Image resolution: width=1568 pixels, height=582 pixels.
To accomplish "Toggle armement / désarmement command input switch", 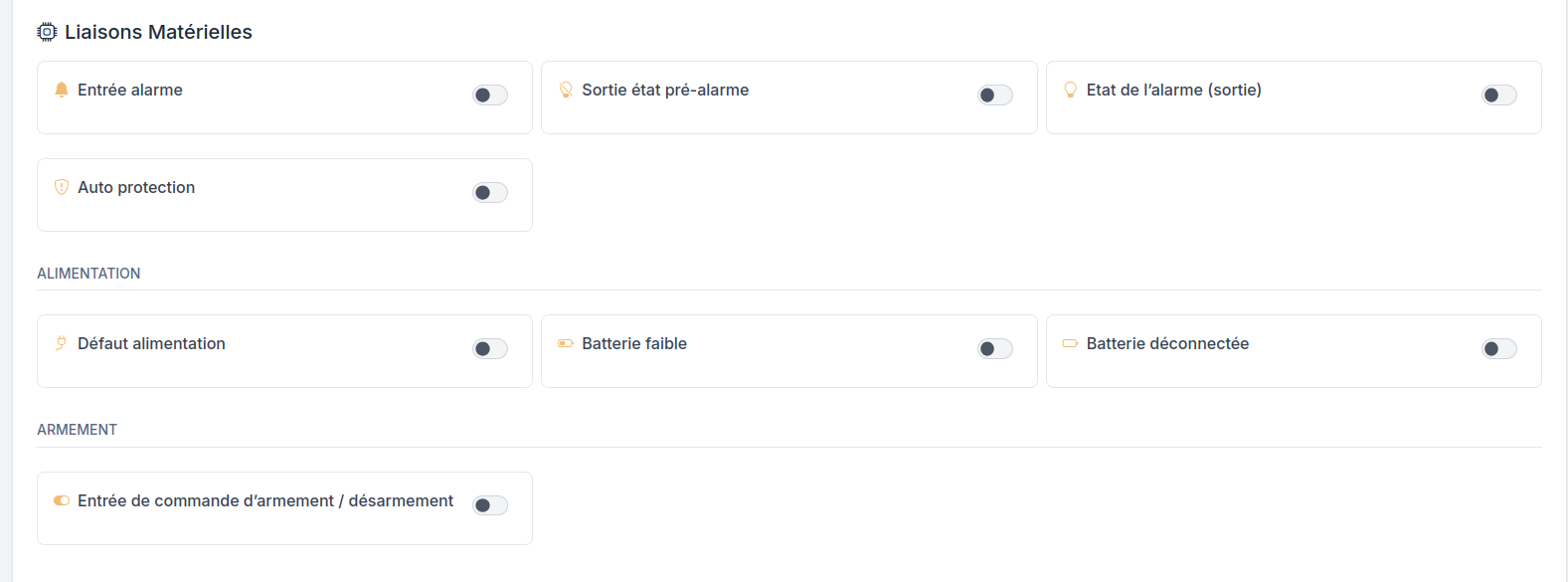I will pos(490,505).
